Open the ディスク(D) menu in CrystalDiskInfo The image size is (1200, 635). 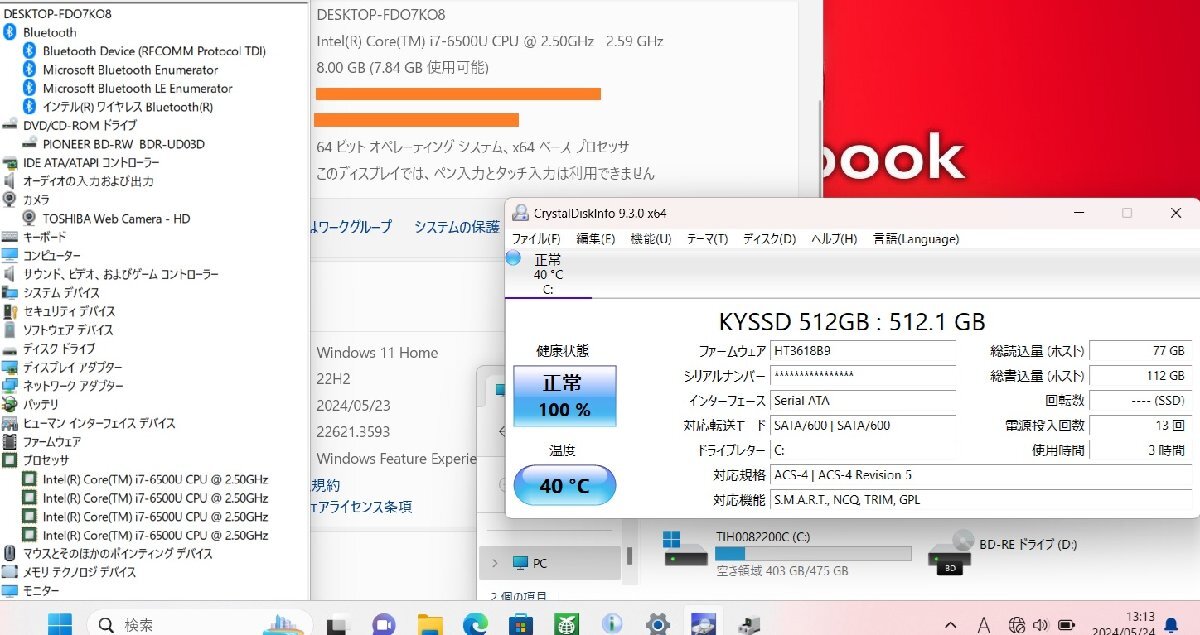(x=769, y=239)
